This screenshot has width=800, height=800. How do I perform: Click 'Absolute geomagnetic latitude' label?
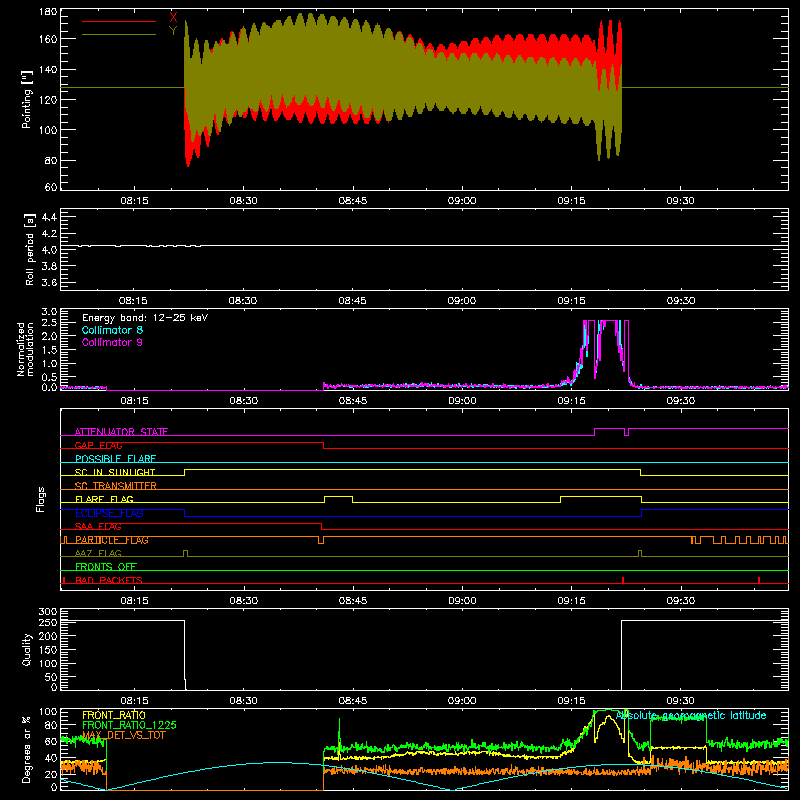pos(691,715)
